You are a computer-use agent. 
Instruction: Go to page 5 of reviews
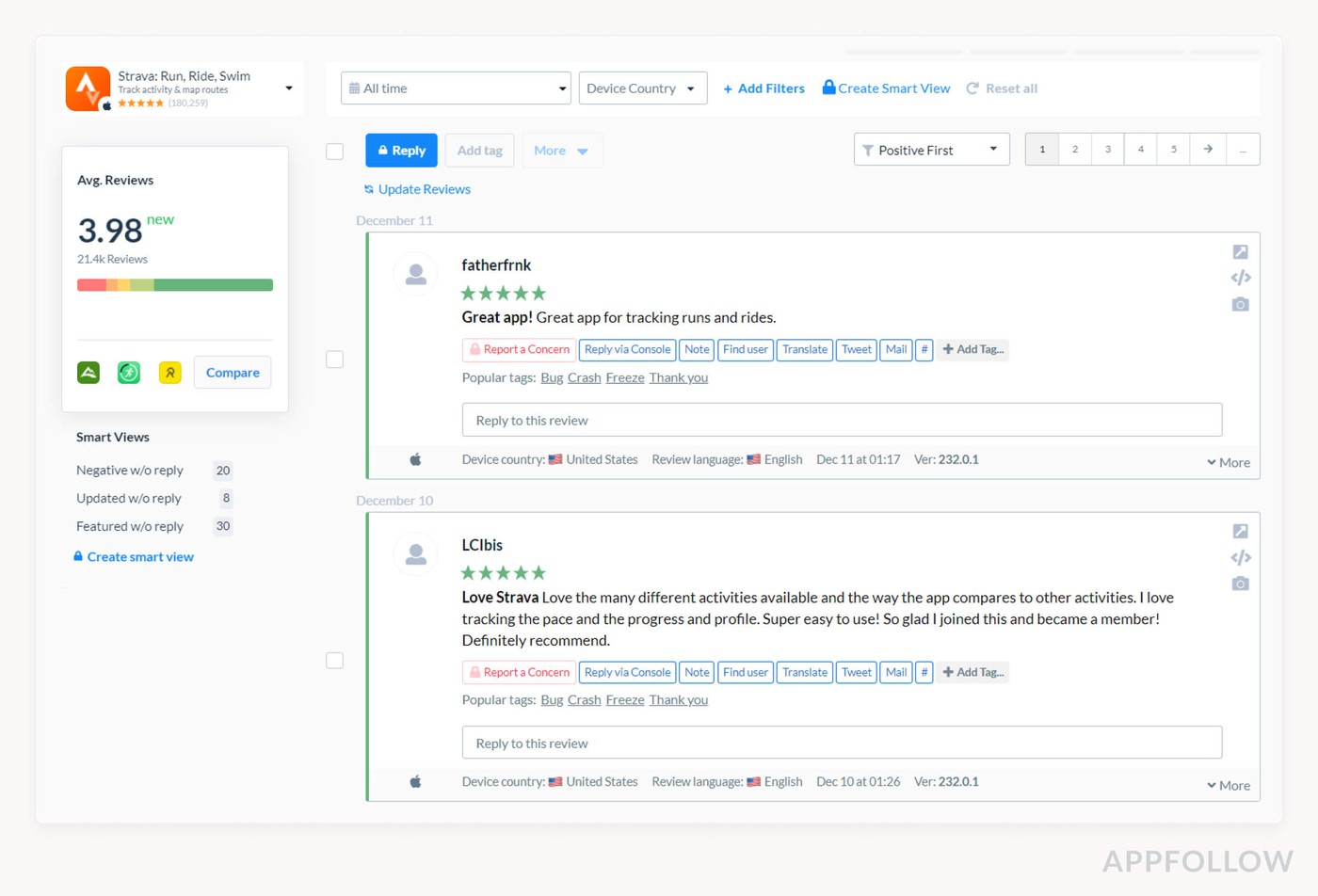(1174, 150)
